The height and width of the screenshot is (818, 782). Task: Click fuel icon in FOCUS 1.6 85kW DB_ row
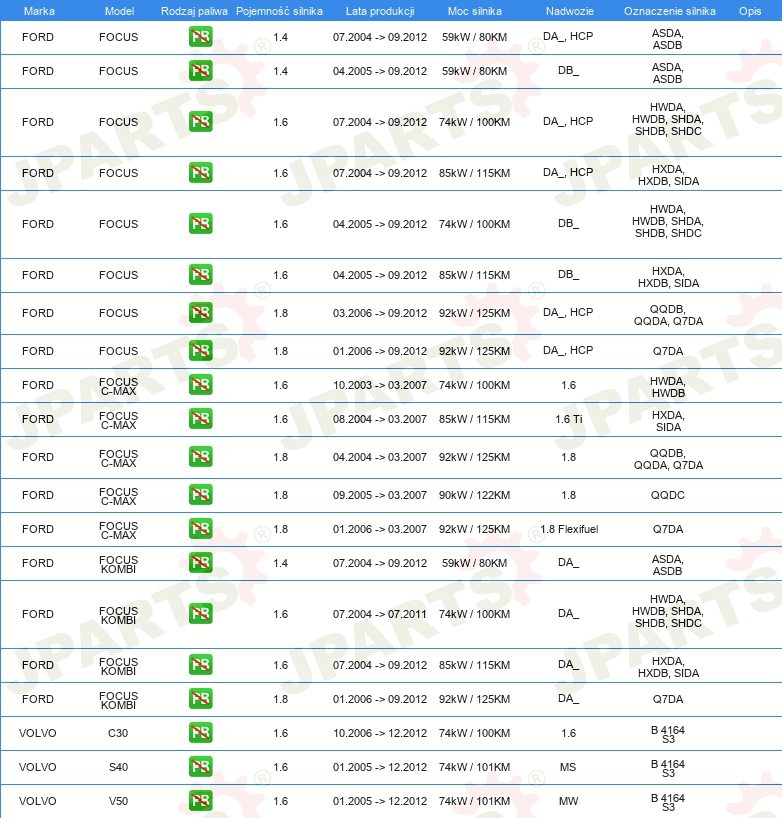pyautogui.click(x=200, y=274)
